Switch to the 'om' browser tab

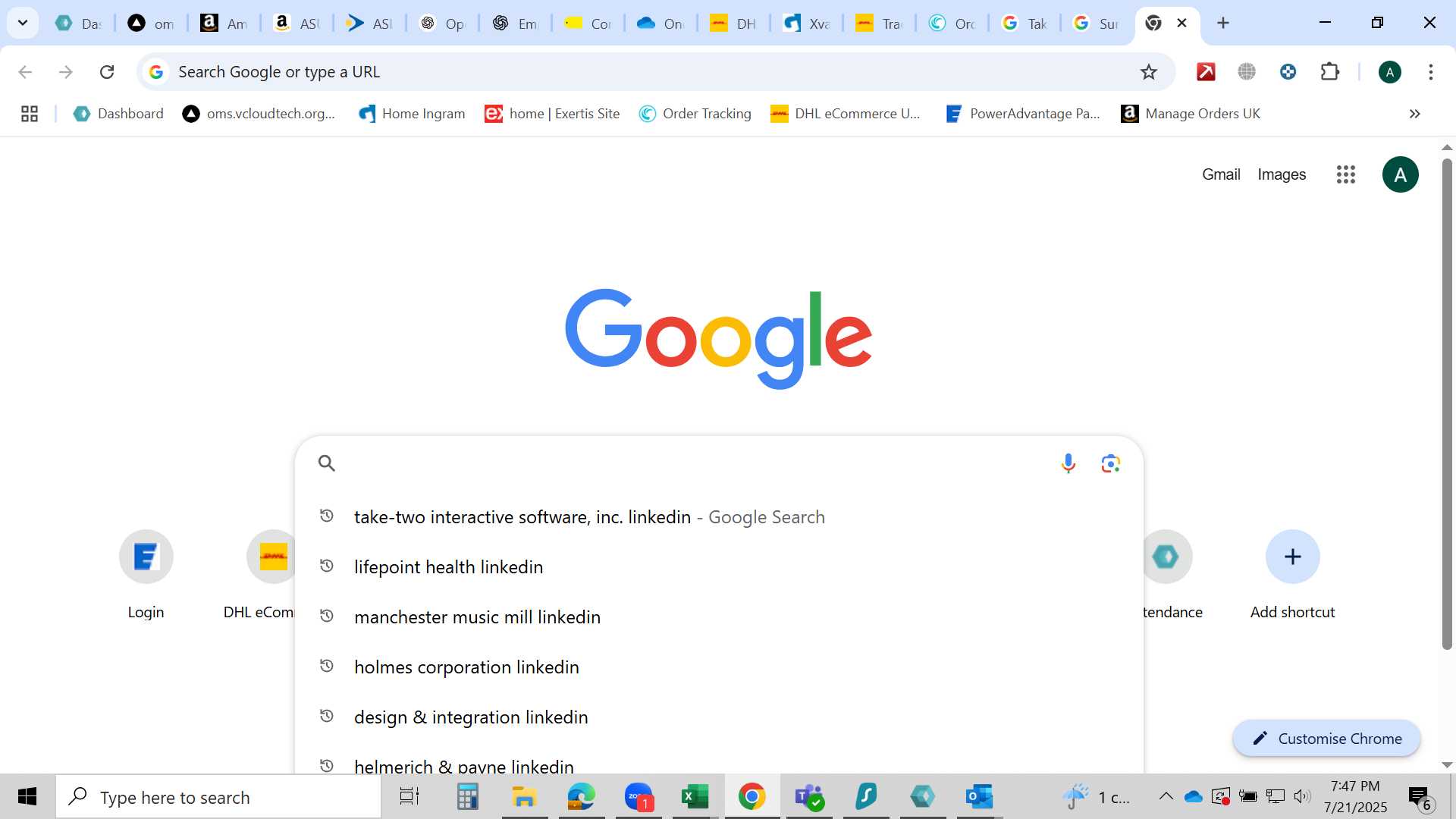(x=151, y=24)
